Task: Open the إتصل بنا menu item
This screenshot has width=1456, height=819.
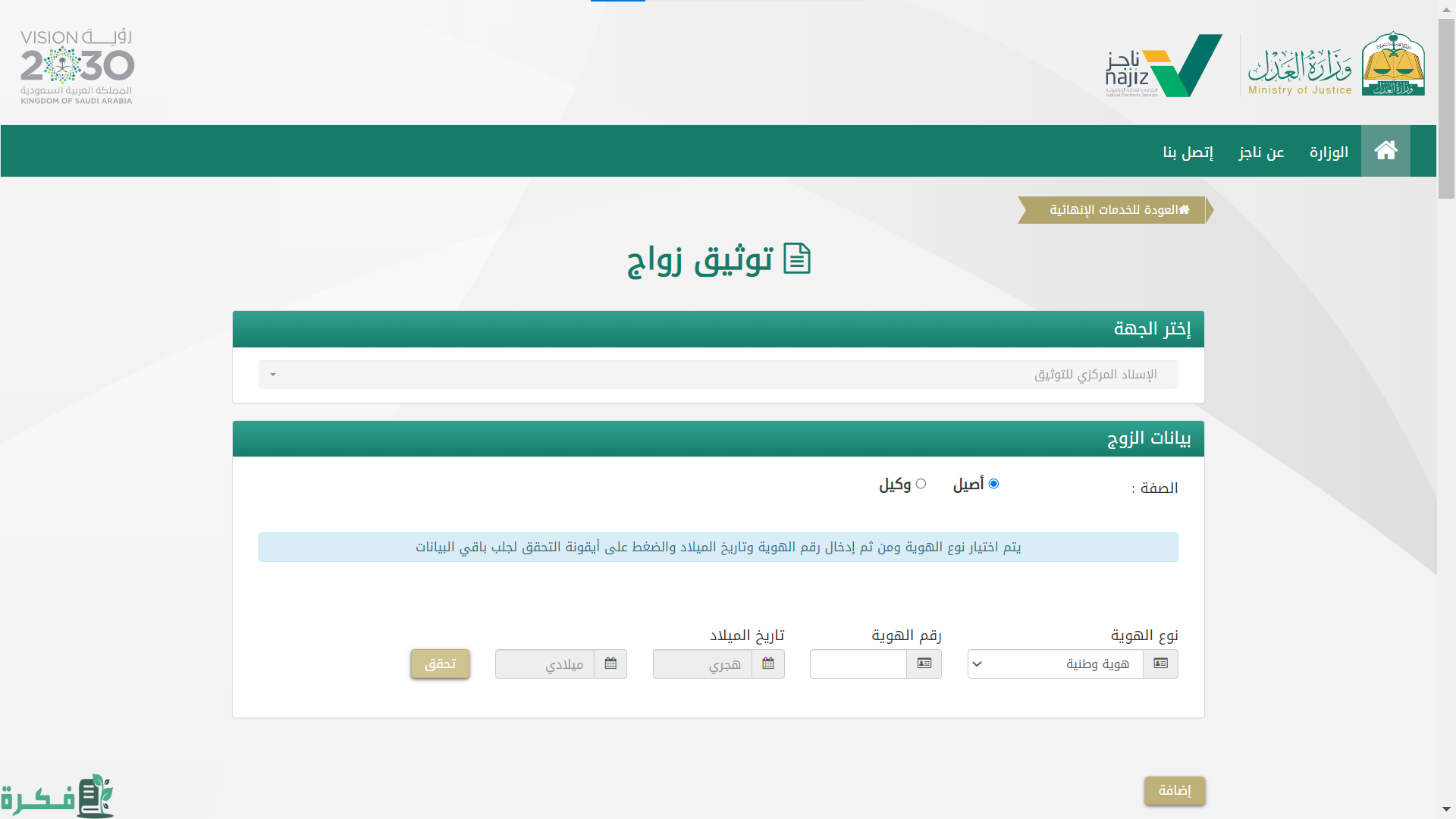Action: [x=1188, y=152]
